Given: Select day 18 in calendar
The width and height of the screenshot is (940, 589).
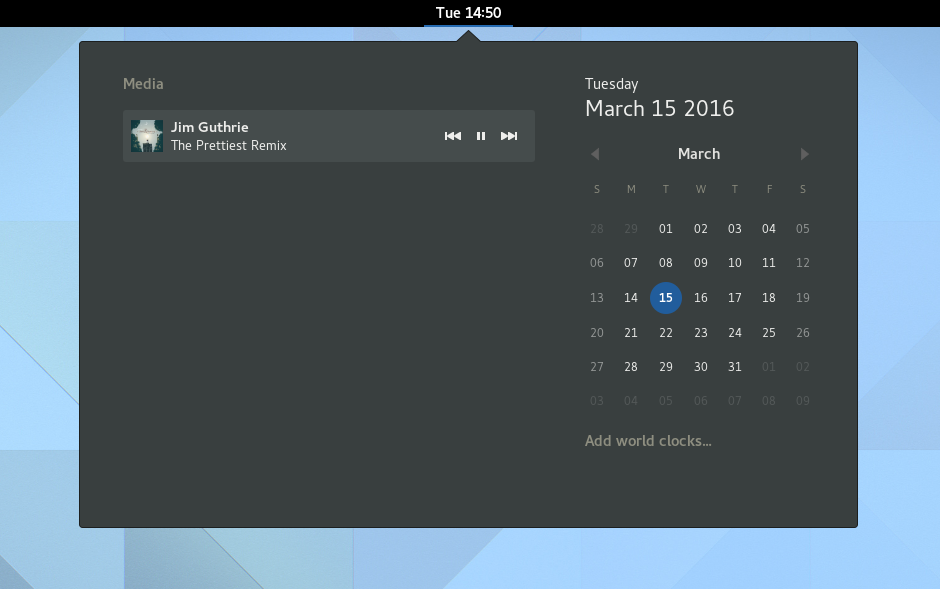Looking at the screenshot, I should (769, 298).
